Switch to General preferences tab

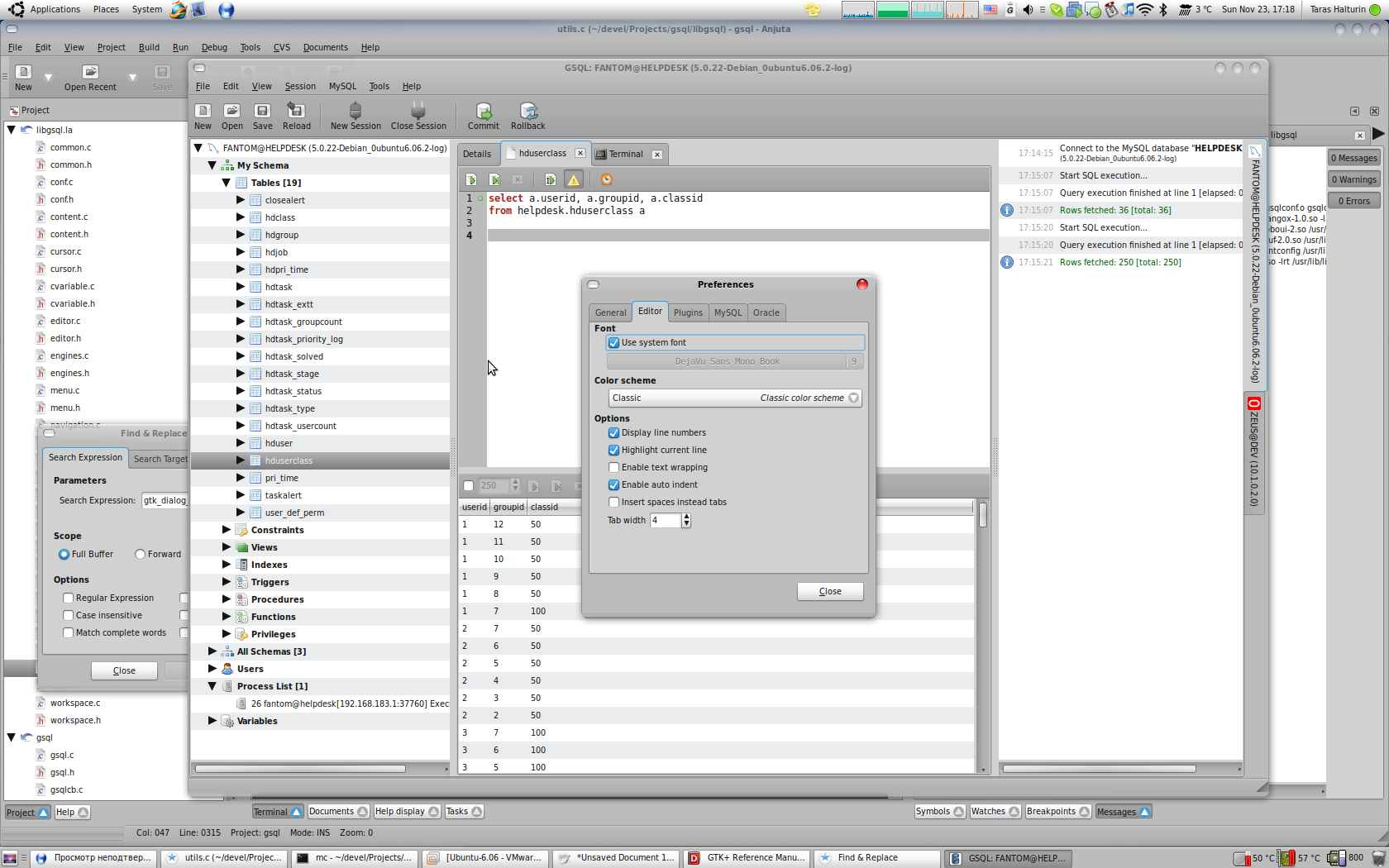coord(610,312)
